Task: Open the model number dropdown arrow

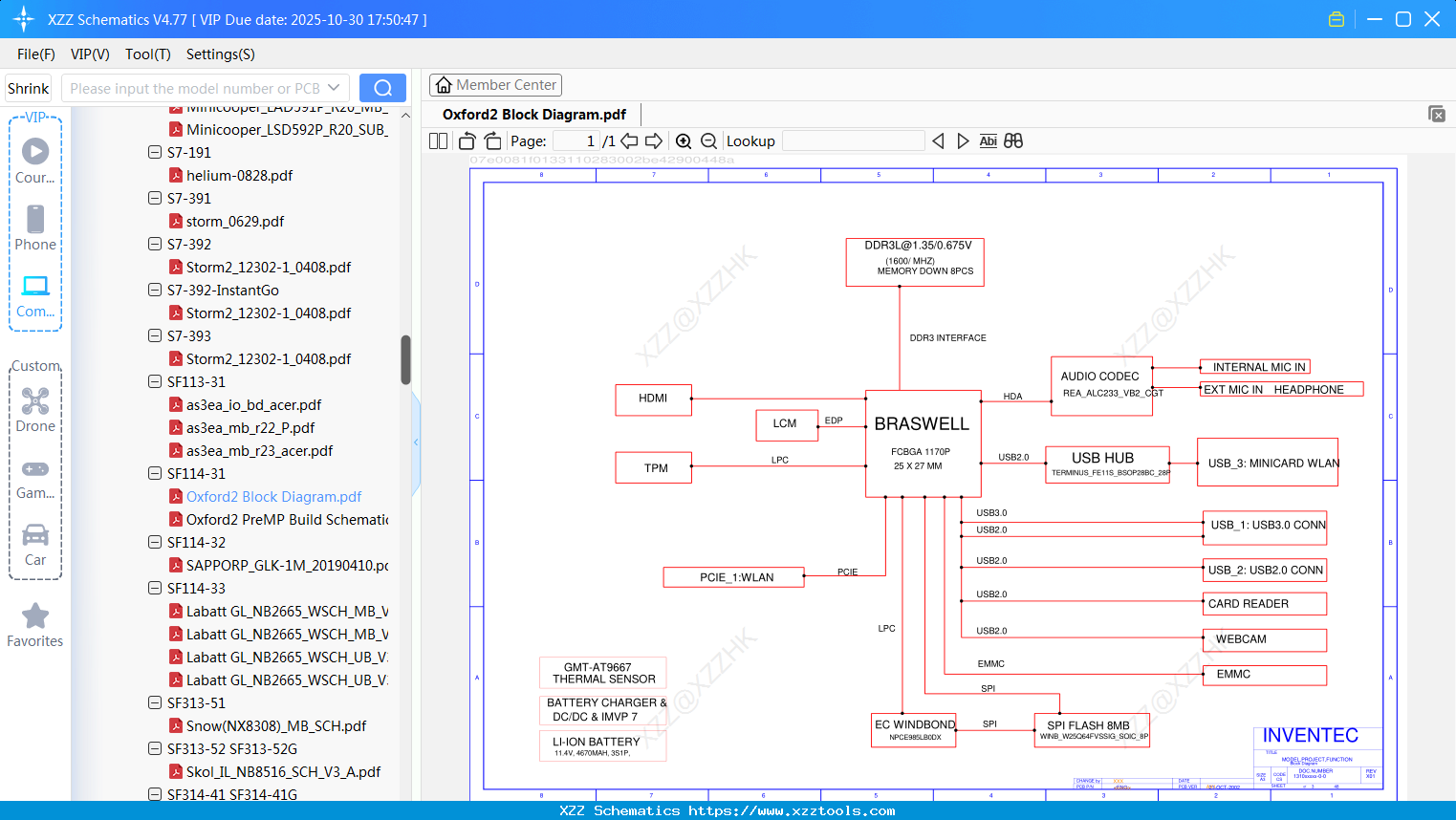Action: click(x=334, y=88)
